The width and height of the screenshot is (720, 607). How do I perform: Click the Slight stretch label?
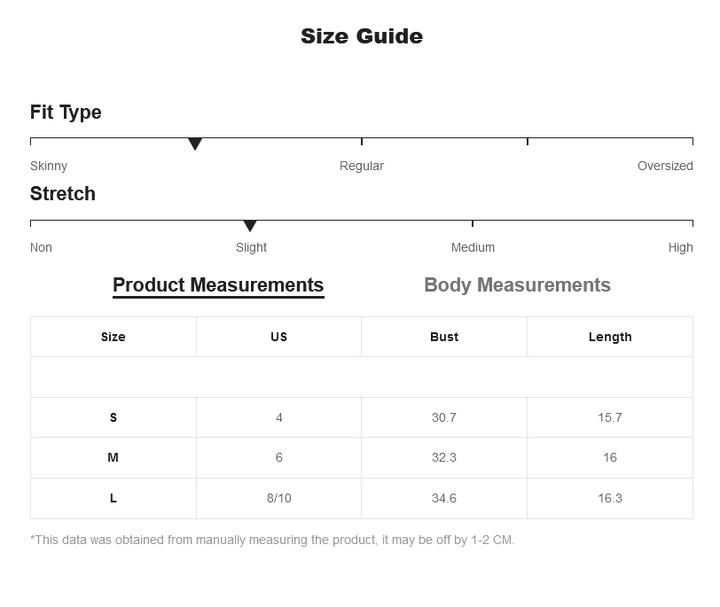coord(251,248)
